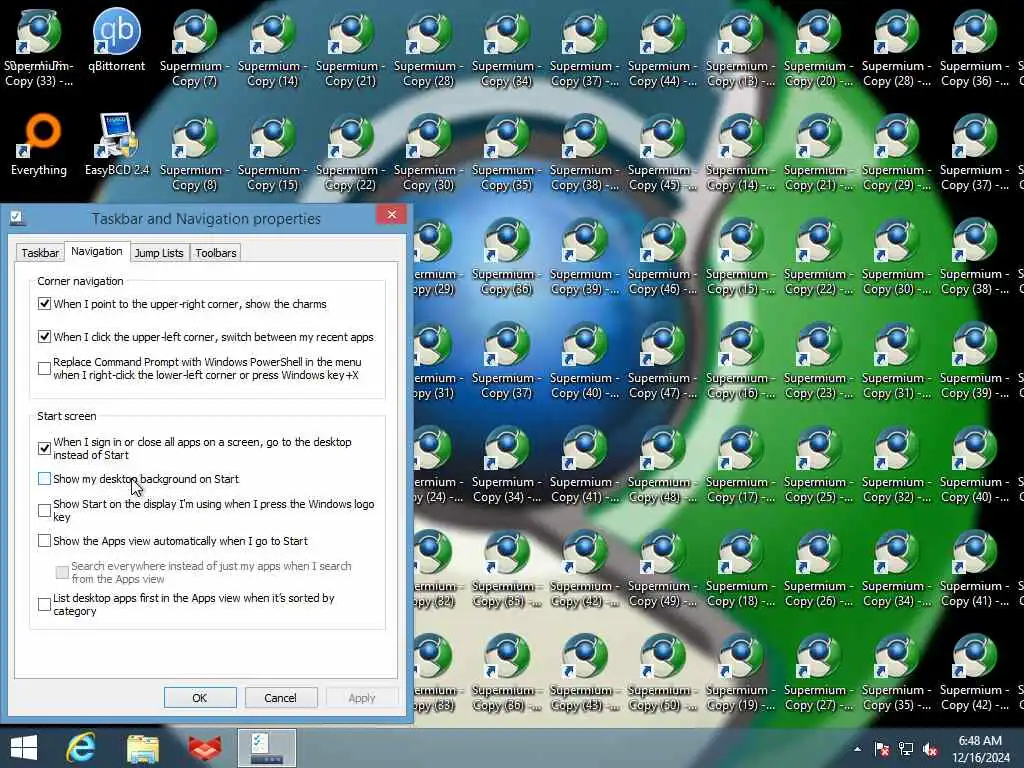Select the Supermium - Copy (17) desktop icon
Screen dimensions: 1024x768
point(741,464)
